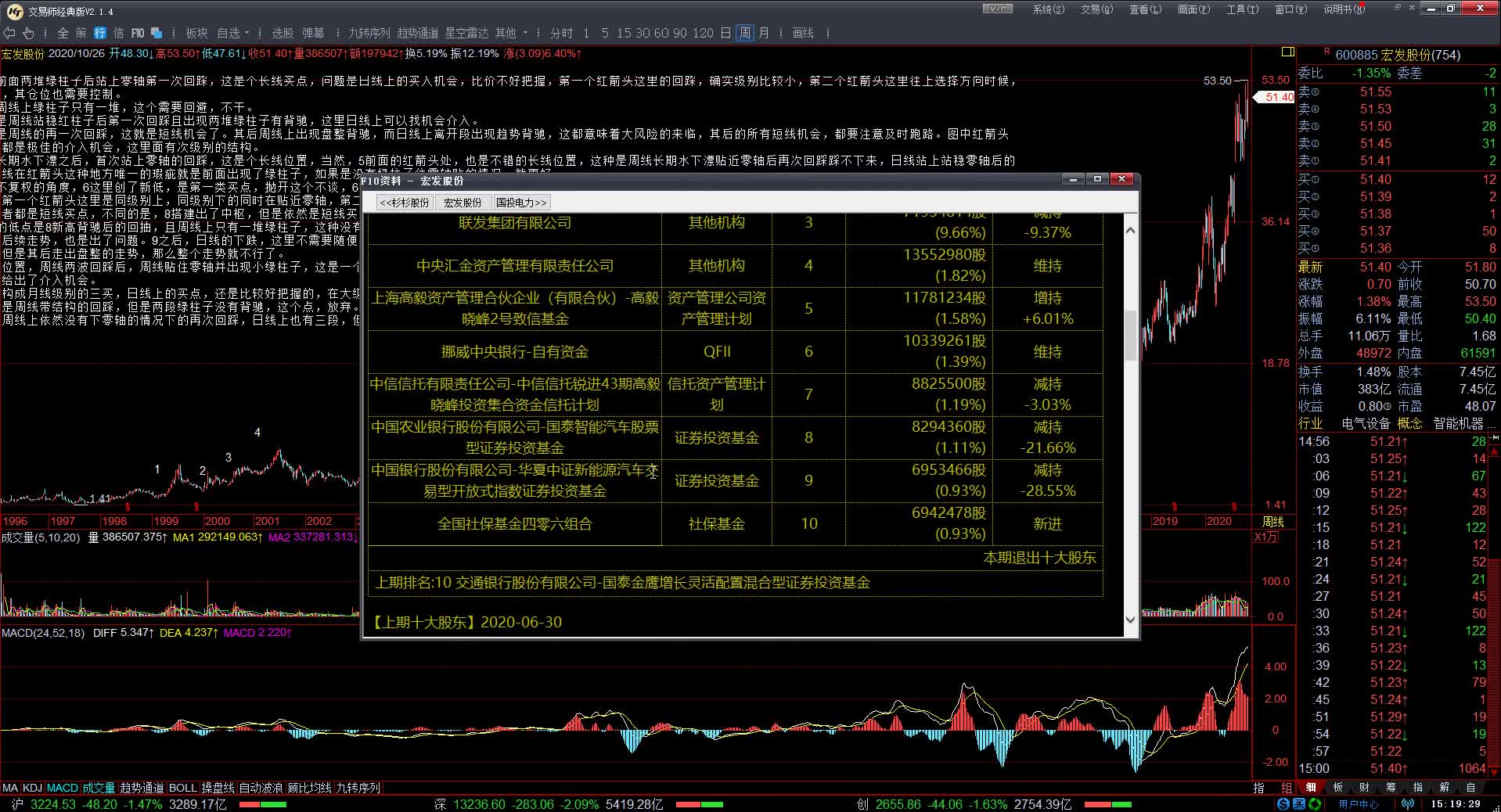This screenshot has width=1501, height=812.
Task: Open the F10 company info icon
Action: (138, 33)
